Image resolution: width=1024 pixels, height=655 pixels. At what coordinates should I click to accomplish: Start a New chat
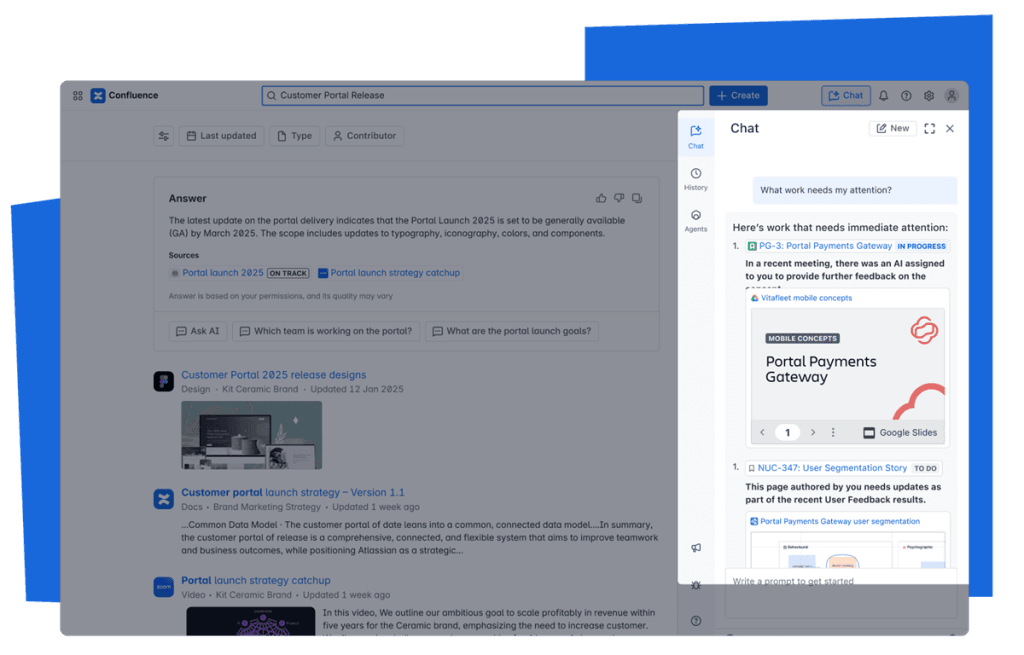coord(893,129)
